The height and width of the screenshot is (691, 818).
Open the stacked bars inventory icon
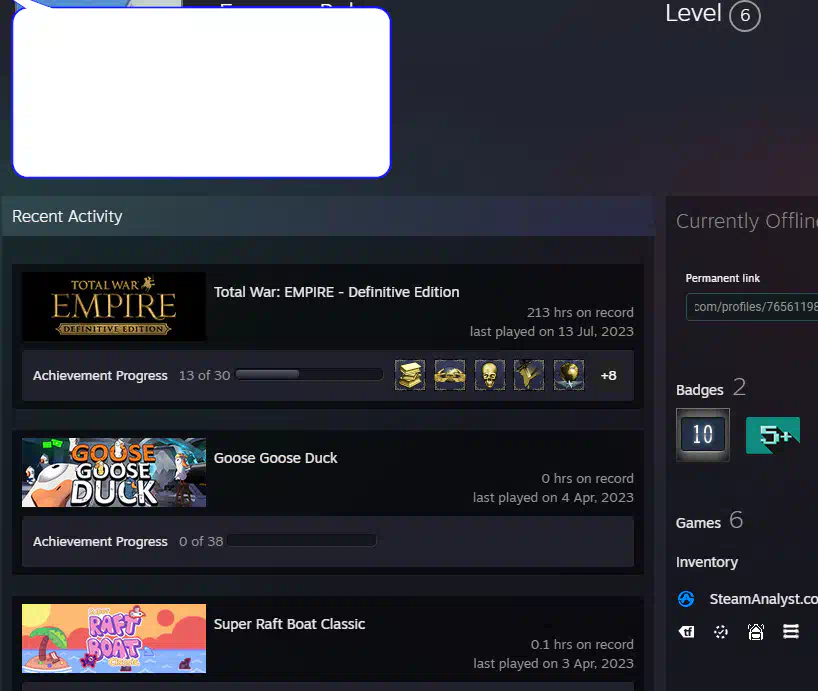click(791, 632)
